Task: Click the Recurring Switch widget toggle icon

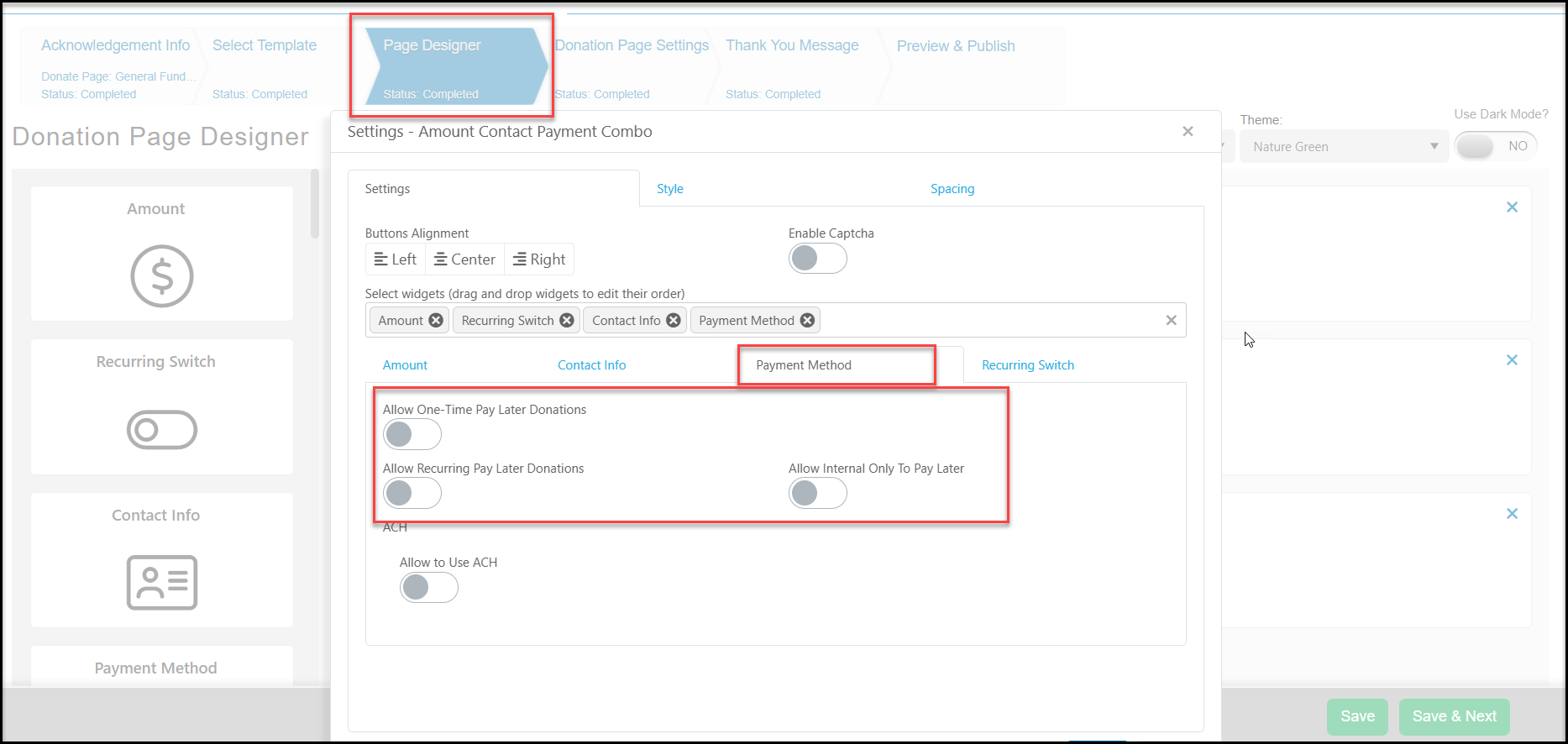Action: (x=162, y=430)
